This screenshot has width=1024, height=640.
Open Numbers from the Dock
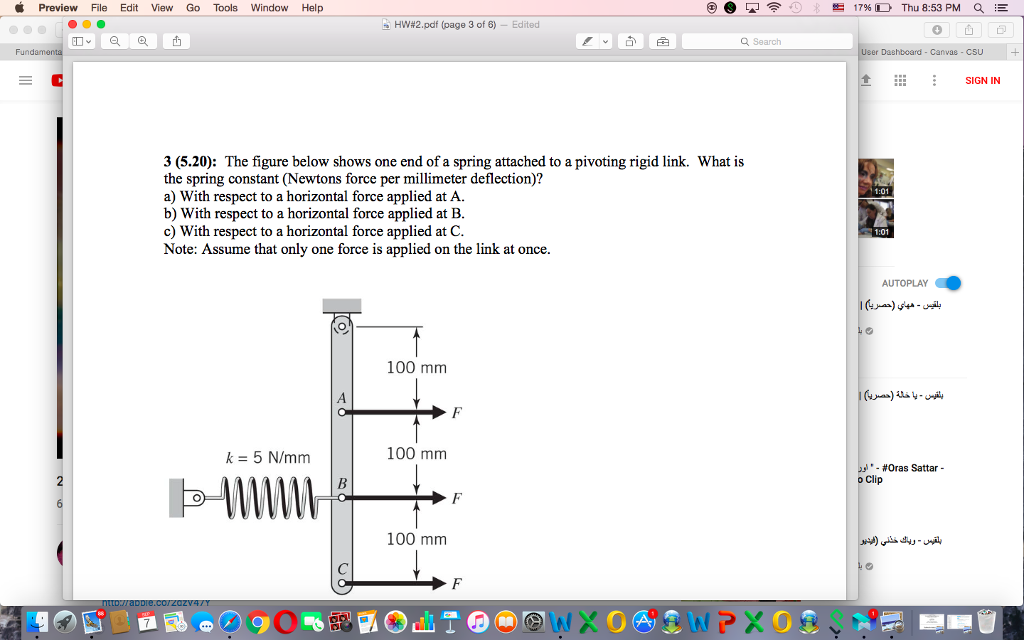click(423, 622)
